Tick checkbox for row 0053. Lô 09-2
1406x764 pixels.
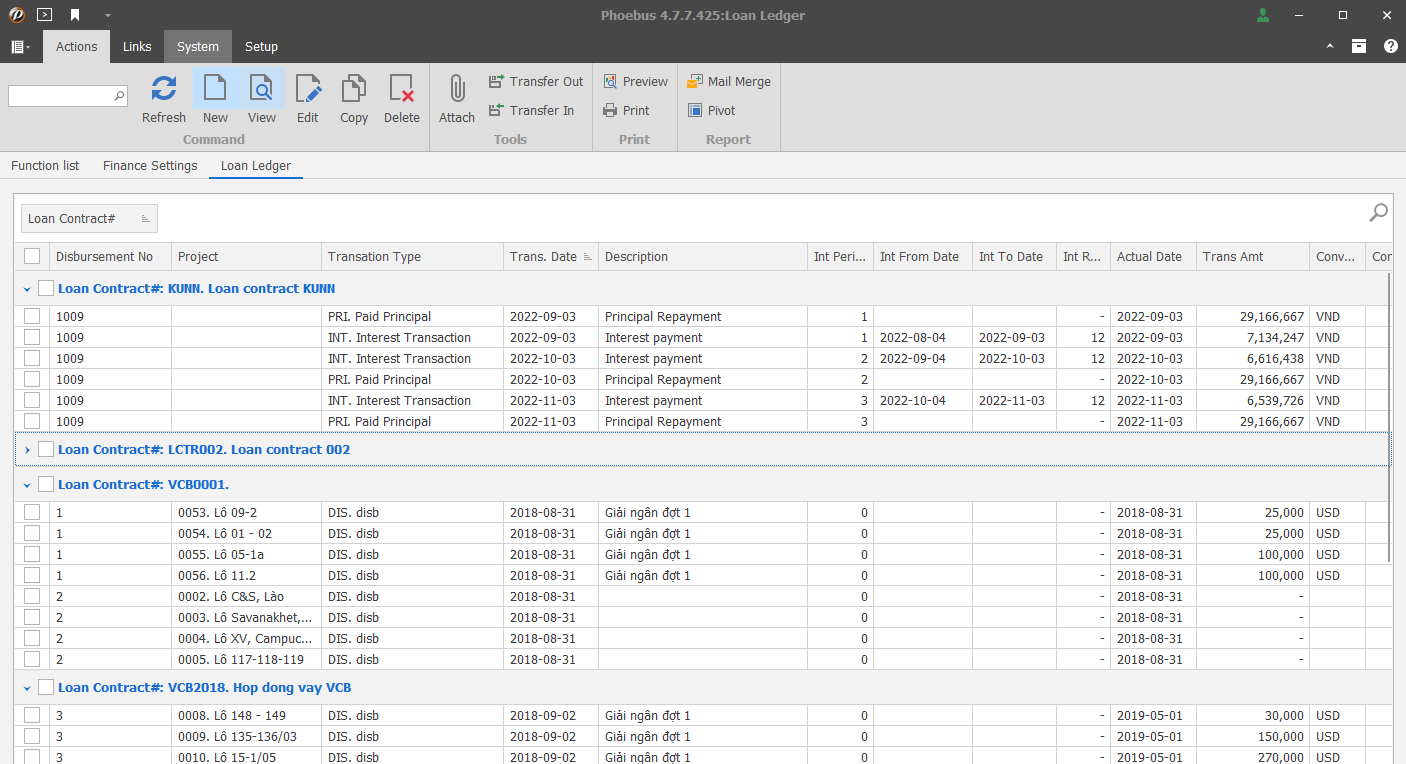pyautogui.click(x=32, y=513)
